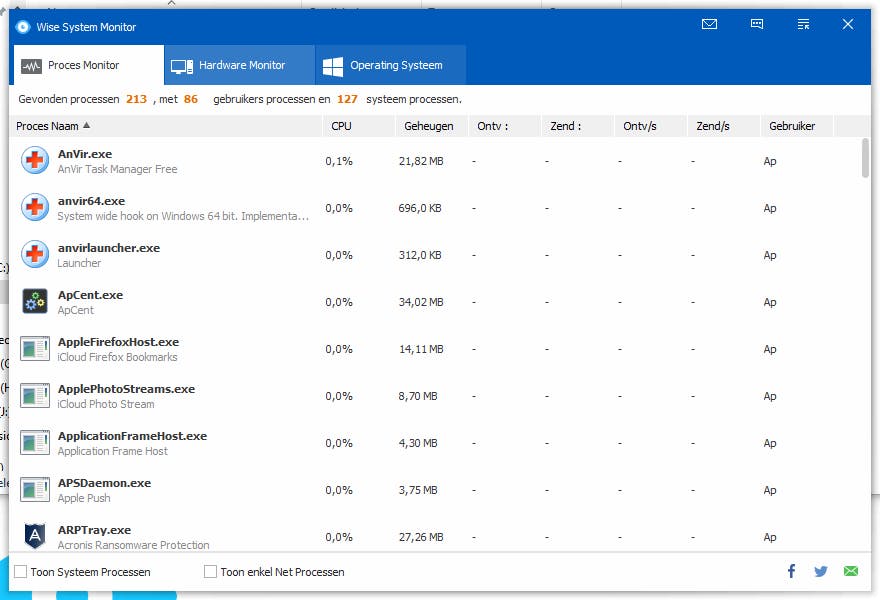Open the Operating Systeem tab
The image size is (880, 600).
[390, 63]
